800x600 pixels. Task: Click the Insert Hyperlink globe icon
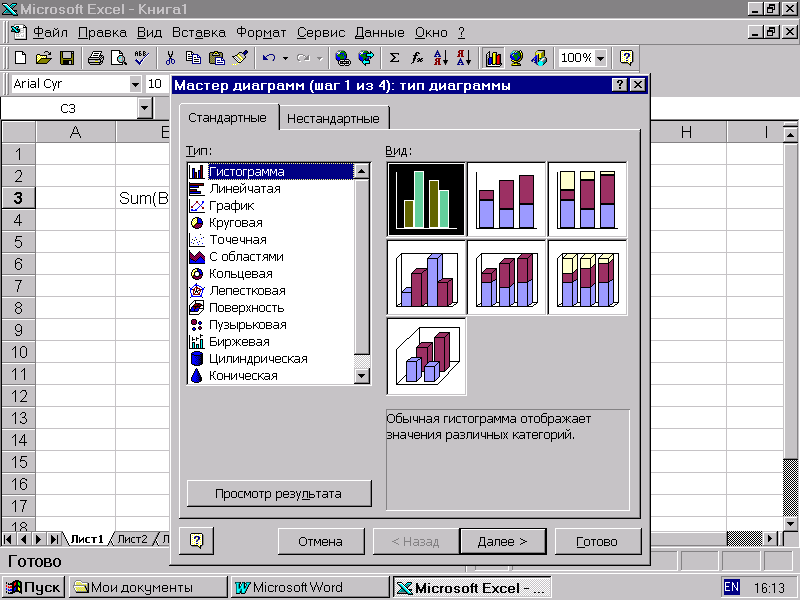coord(343,58)
